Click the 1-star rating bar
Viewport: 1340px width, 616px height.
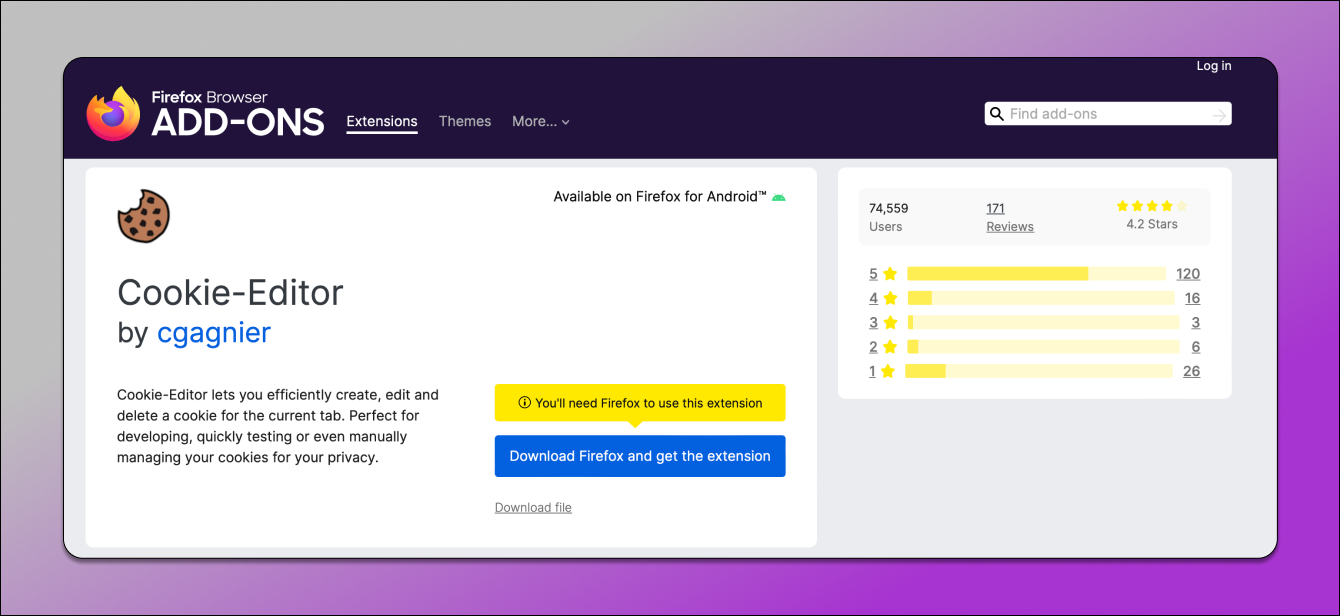1038,371
